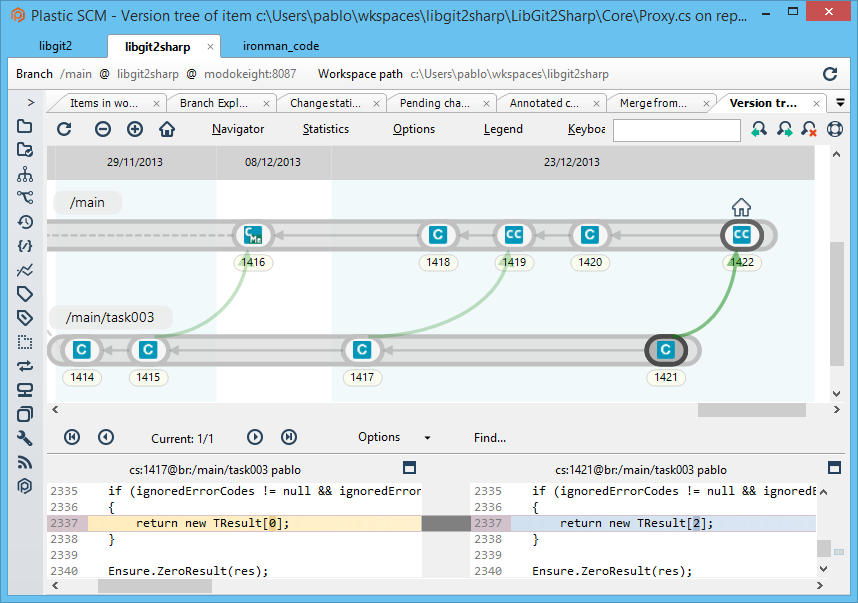Viewport: 858px width, 603px height.
Task: Open the version tree Options
Action: (x=414, y=129)
